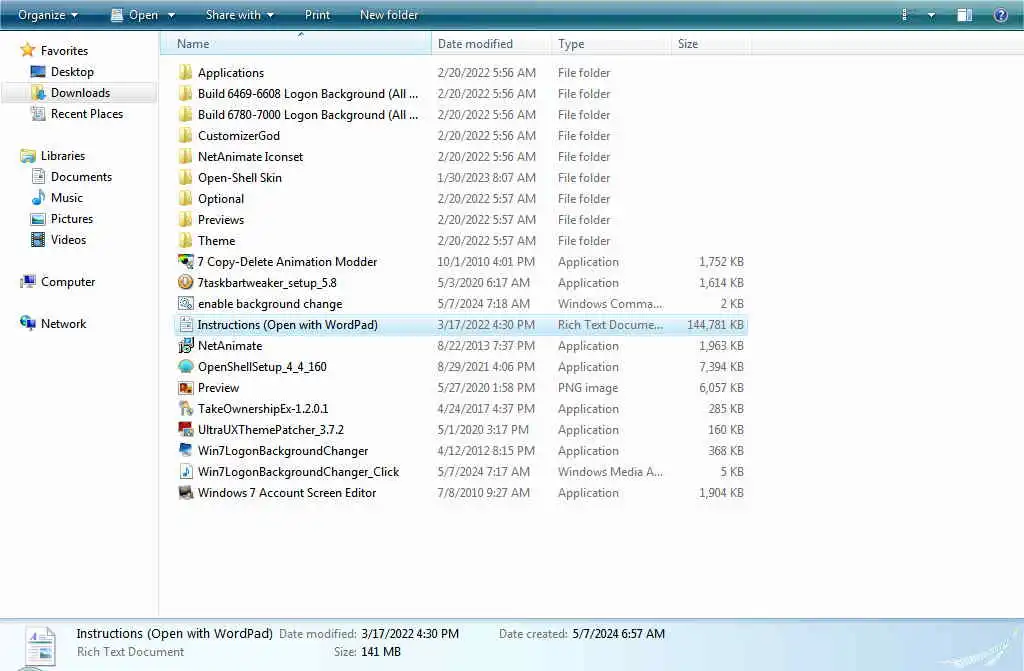Image resolution: width=1024 pixels, height=671 pixels.
Task: Sort by Date modified column header
Action: pyautogui.click(x=491, y=44)
